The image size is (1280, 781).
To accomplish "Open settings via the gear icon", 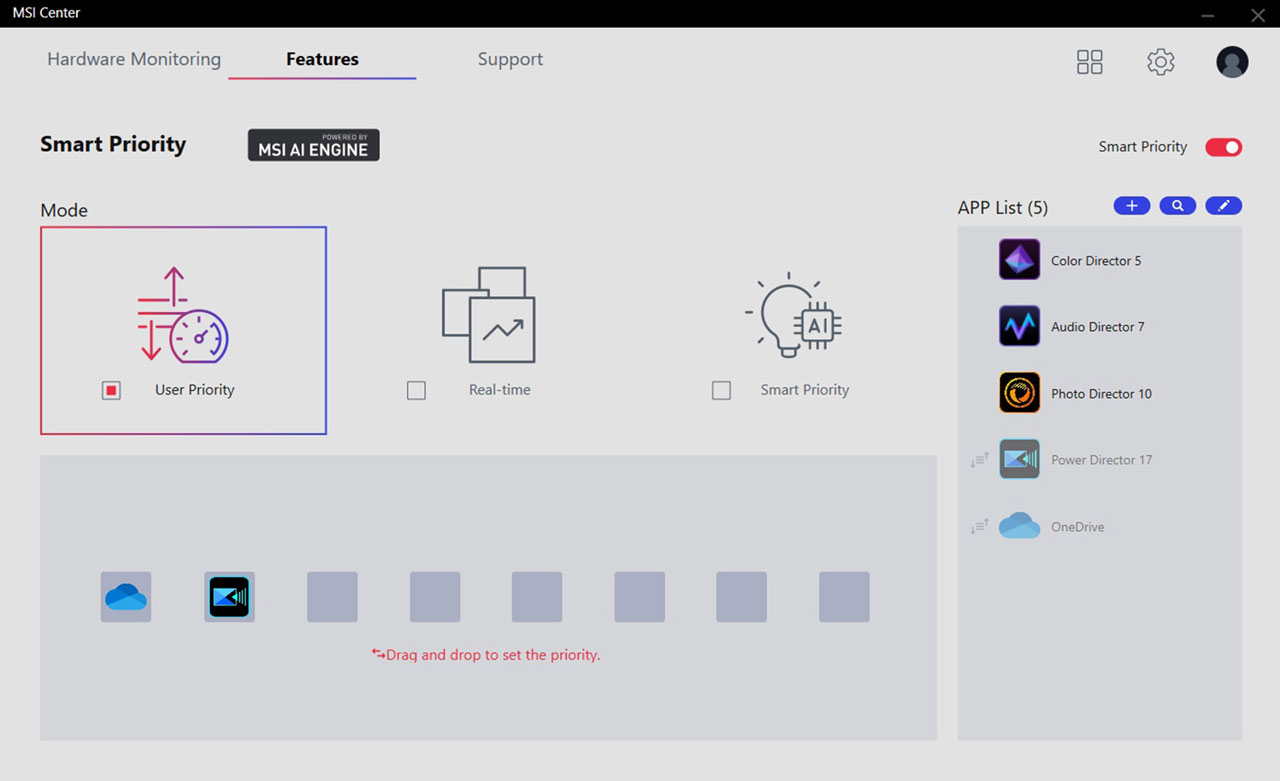I will point(1160,62).
